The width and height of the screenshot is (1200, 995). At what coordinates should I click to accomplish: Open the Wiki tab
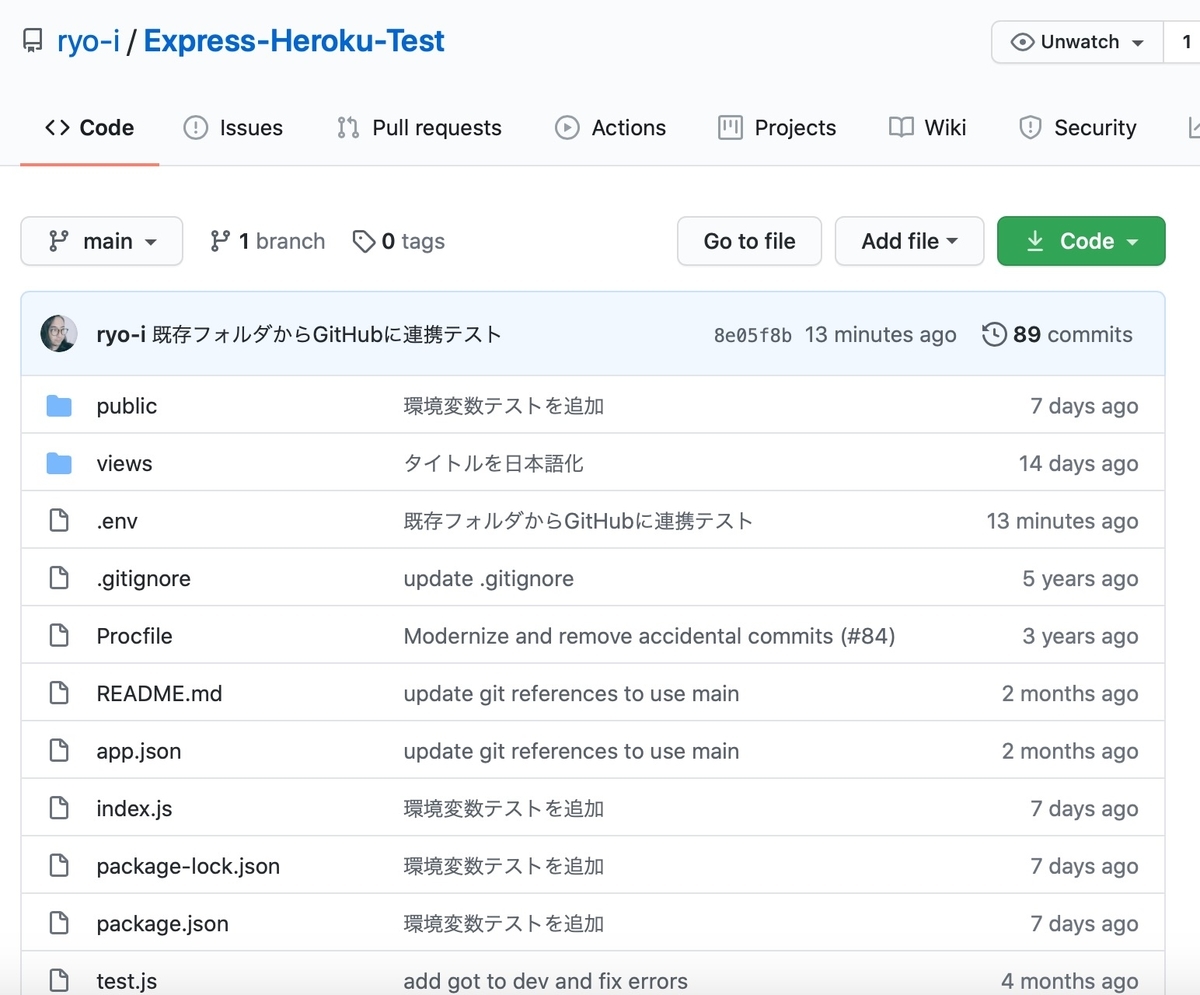[928, 128]
